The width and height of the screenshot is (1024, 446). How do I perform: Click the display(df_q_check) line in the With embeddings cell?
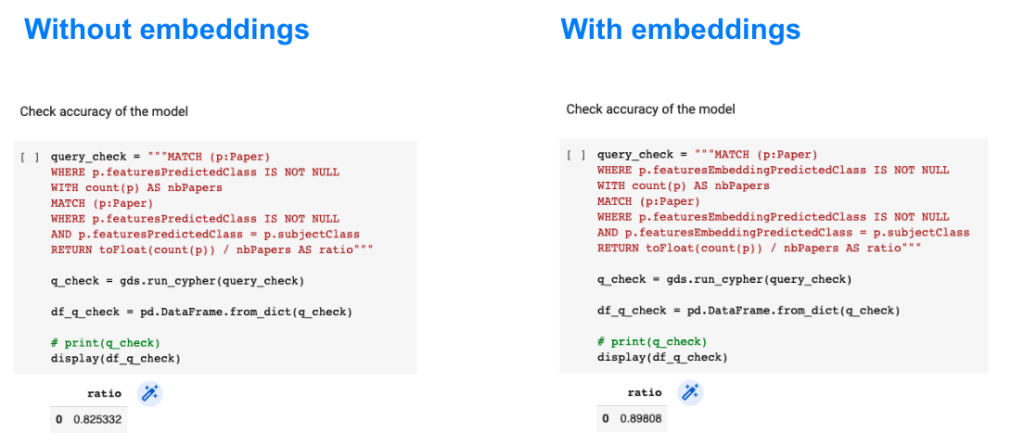point(662,357)
